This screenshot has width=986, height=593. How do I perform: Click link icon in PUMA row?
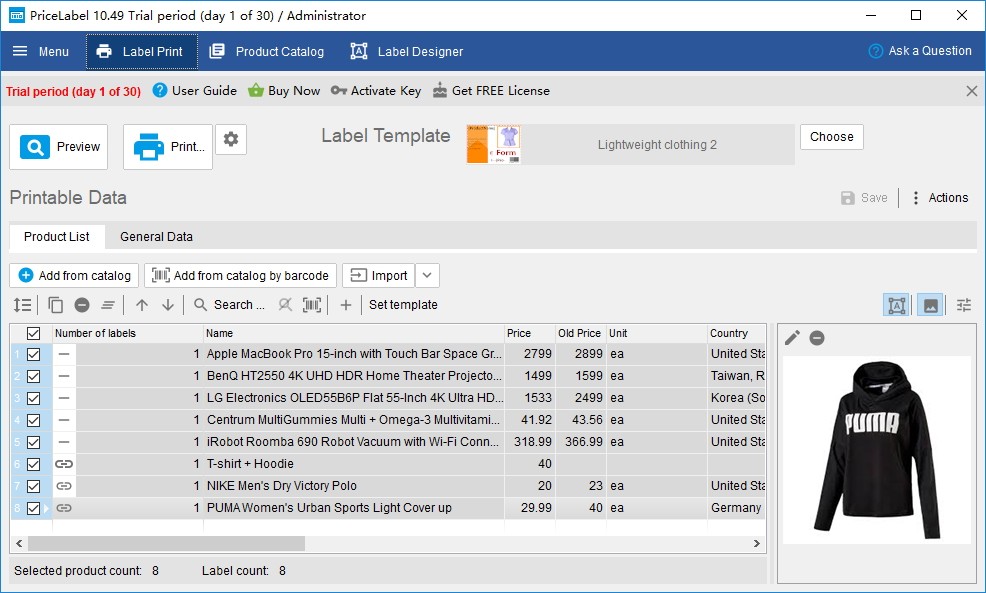coord(64,508)
